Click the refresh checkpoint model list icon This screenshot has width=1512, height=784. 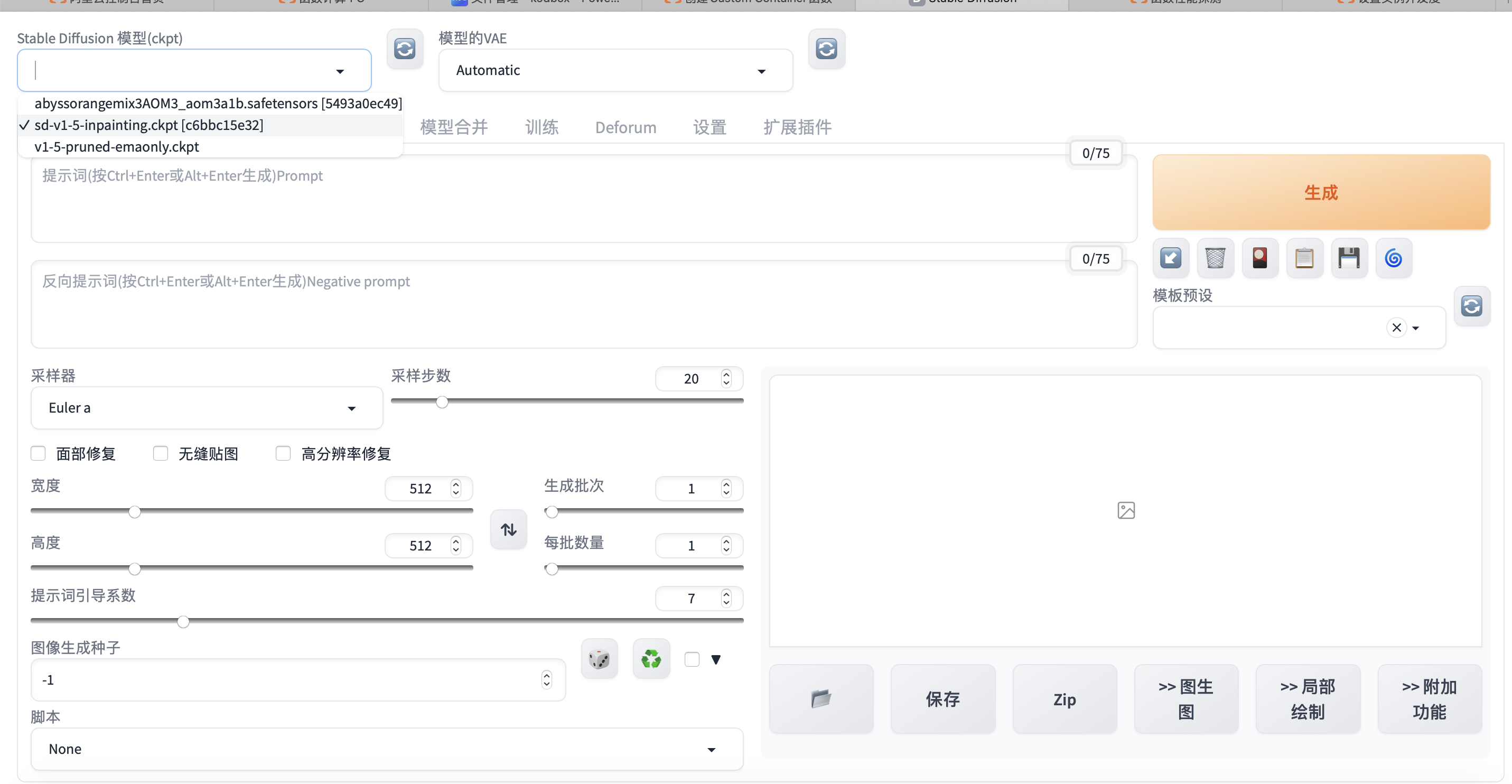point(404,49)
